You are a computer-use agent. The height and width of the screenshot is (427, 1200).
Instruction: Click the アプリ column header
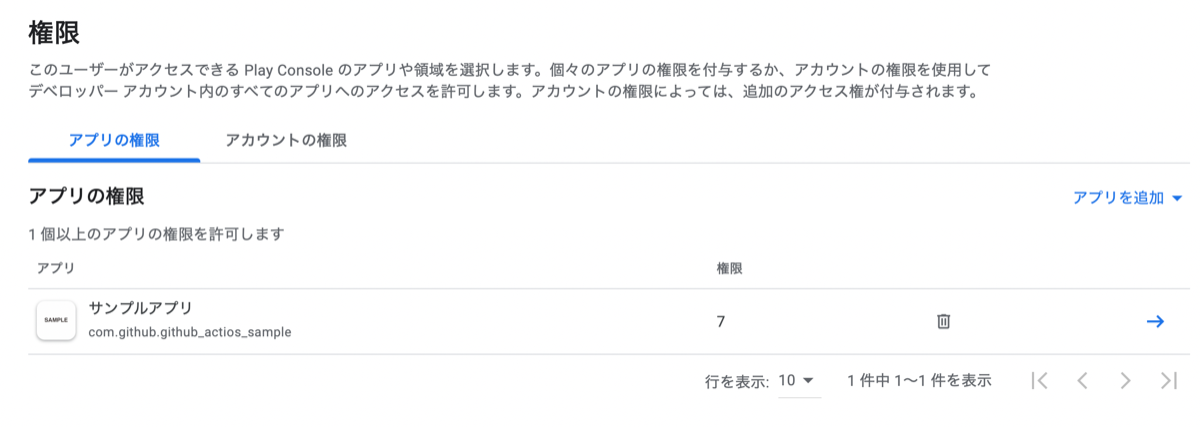coord(56,268)
